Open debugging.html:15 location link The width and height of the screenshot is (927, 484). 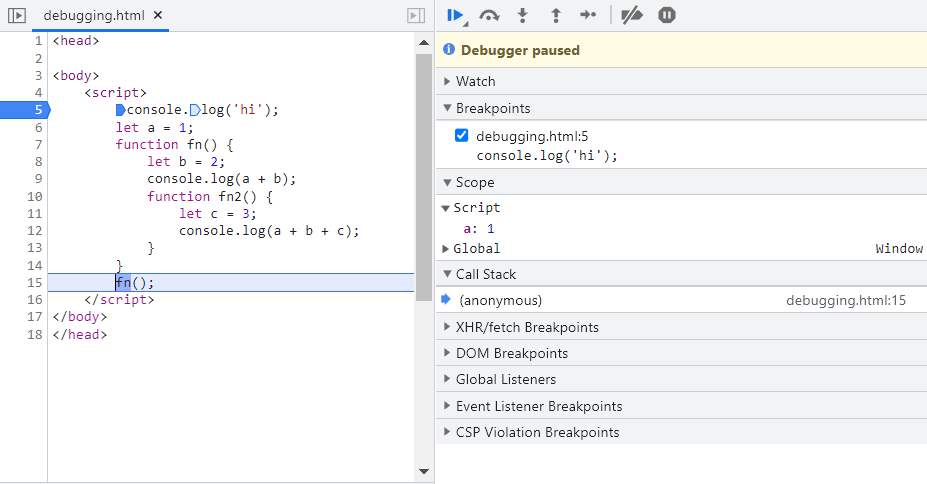(845, 300)
